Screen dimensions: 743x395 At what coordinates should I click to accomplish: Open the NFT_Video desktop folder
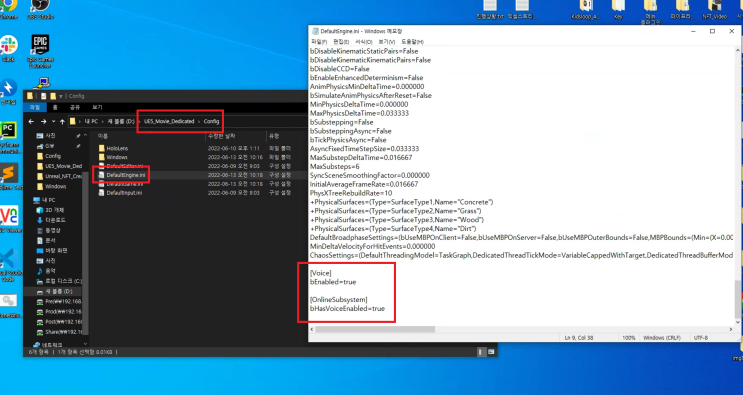[715, 9]
